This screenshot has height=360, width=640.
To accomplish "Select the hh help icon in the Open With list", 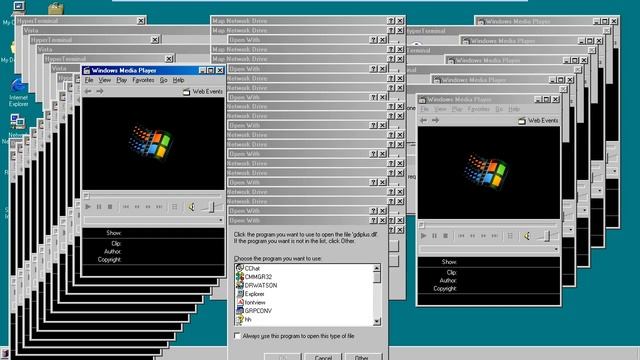I will point(240,320).
